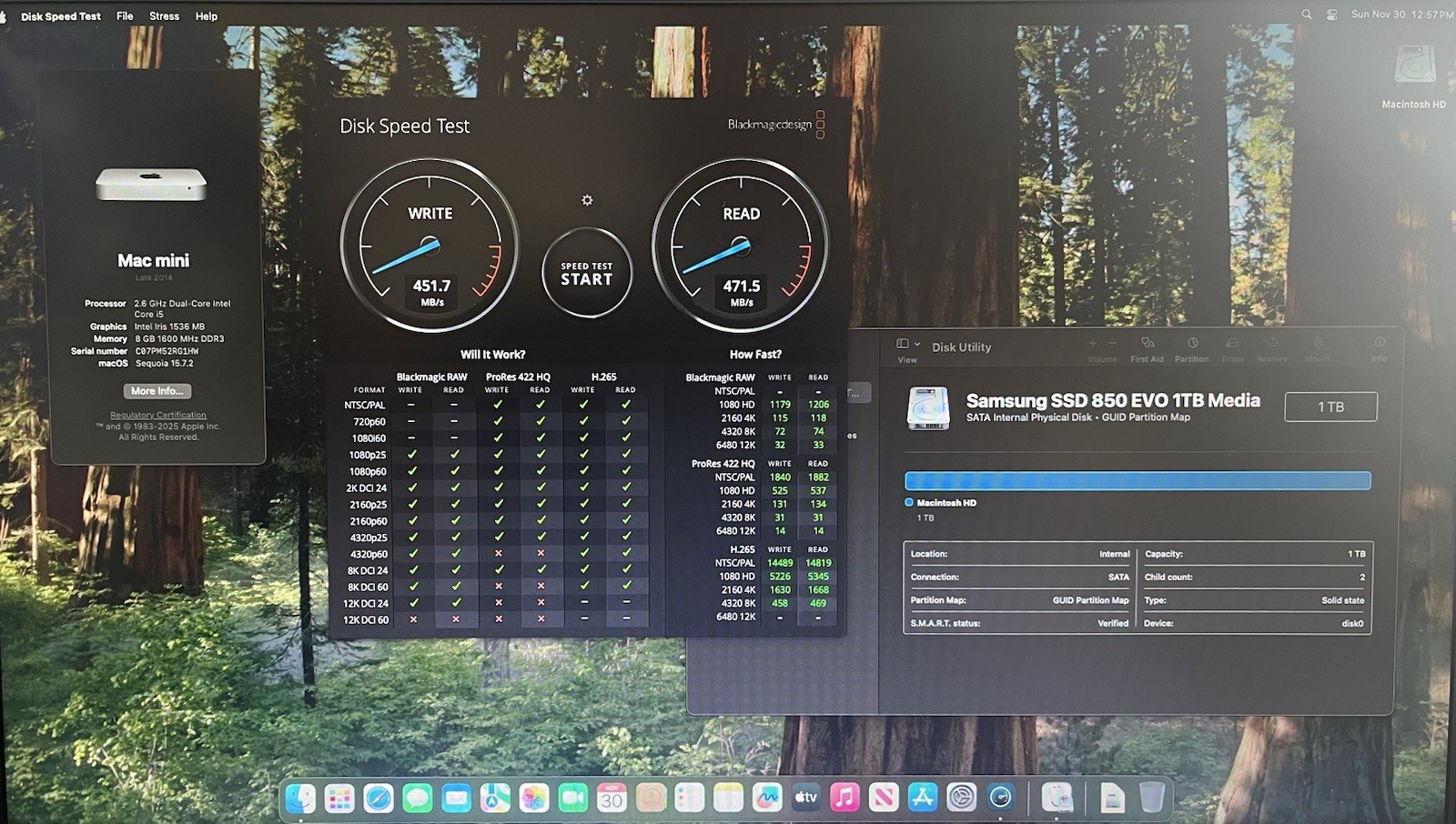Click the Partition toolbar icon in Disk Utility

coord(1192,343)
